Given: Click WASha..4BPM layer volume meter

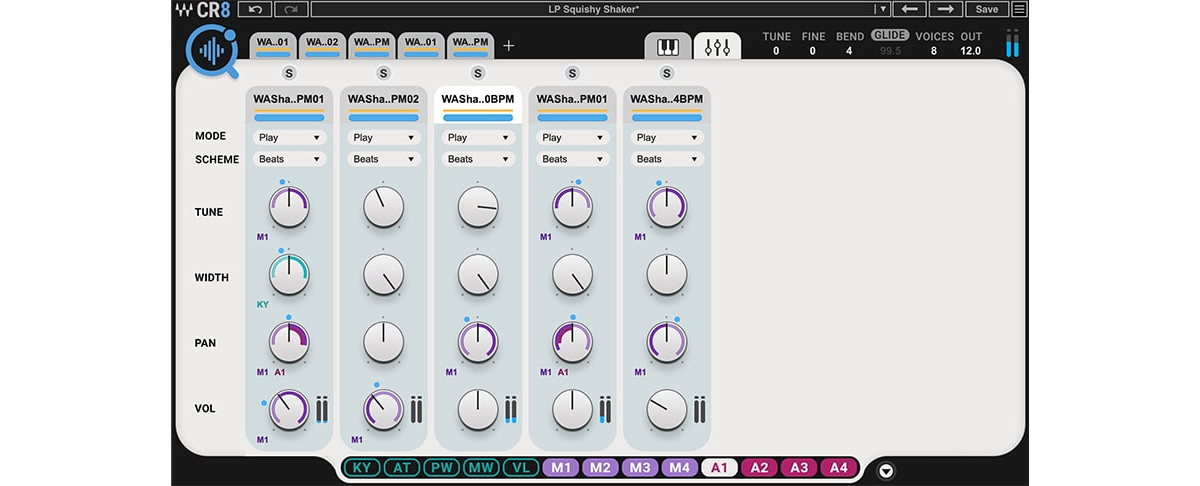Looking at the screenshot, I should coord(700,409).
